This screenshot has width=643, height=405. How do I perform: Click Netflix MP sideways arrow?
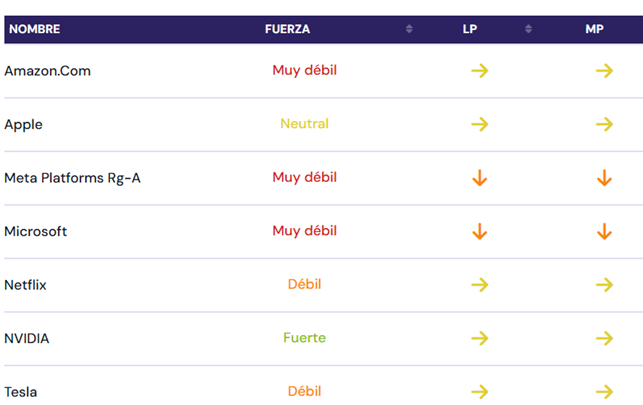pyautogui.click(x=603, y=285)
